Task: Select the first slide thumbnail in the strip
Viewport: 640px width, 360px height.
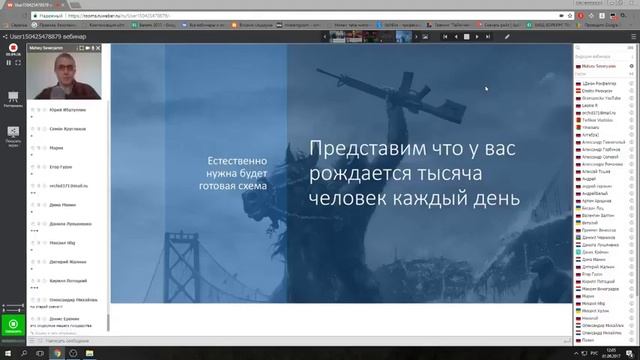Action: tap(337, 37)
